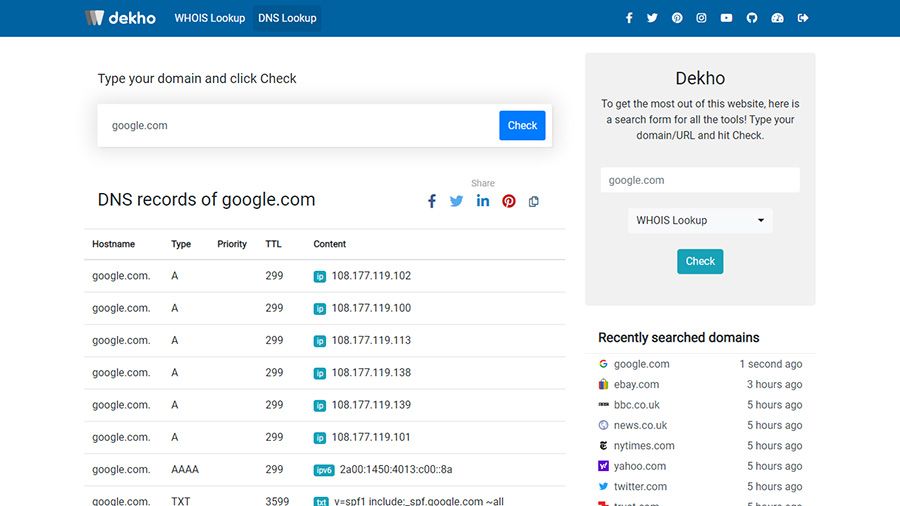Screen dimensions: 900x506
Task: Open the Facebook icon in header
Action: pyautogui.click(x=629, y=18)
